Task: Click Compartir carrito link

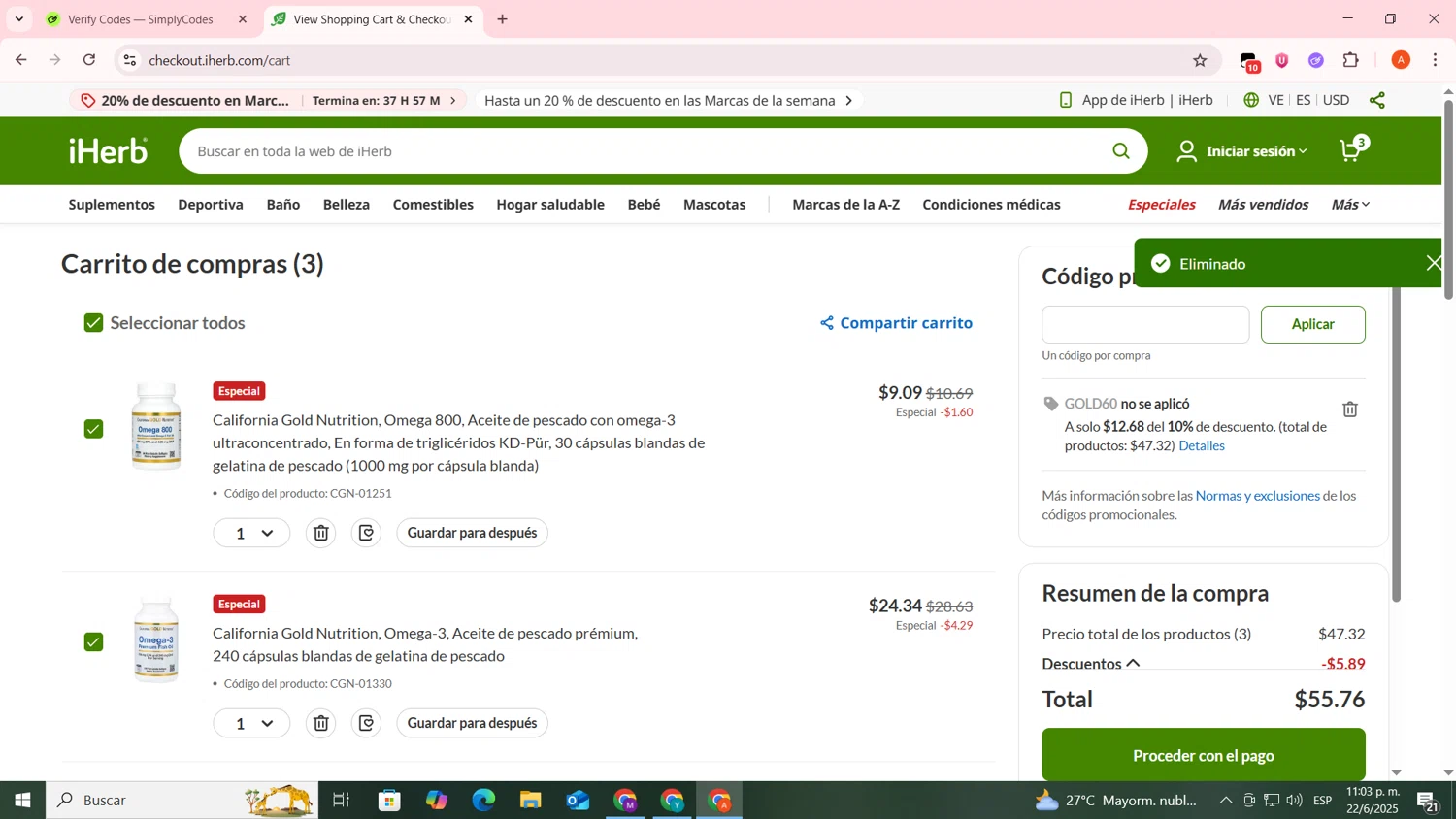Action: [x=896, y=323]
